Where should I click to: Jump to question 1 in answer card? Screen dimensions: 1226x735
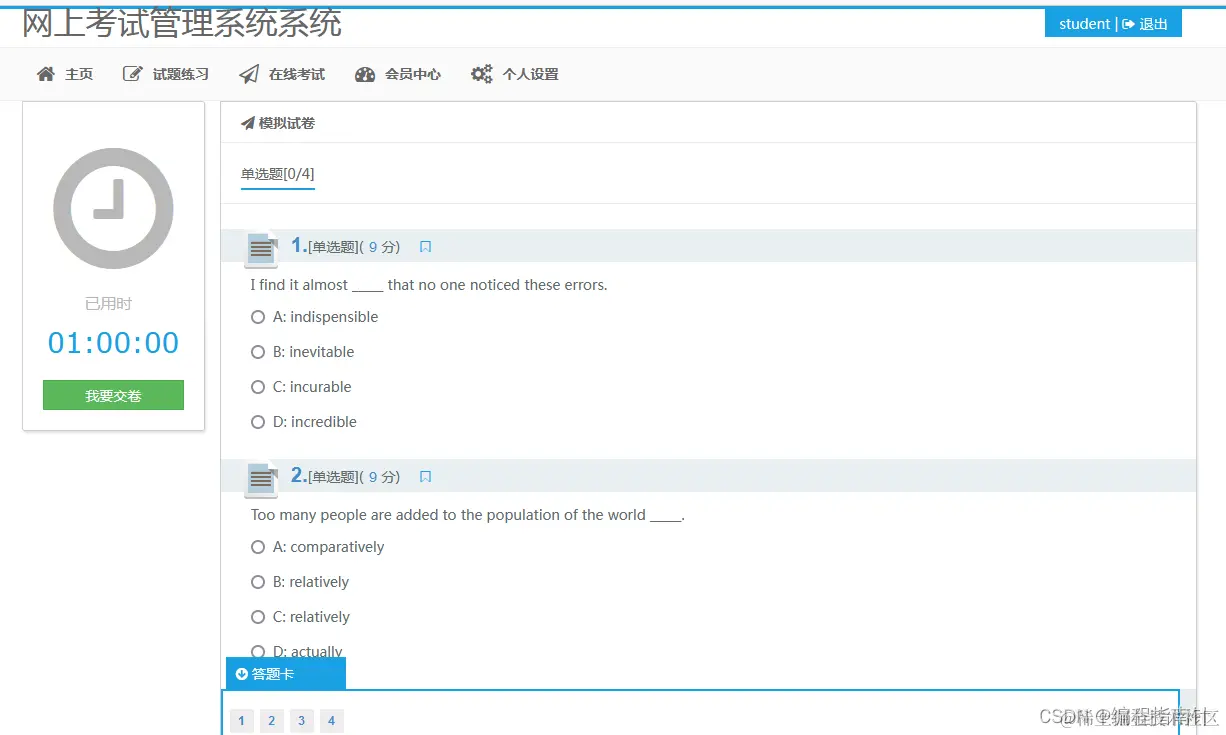tap(242, 720)
